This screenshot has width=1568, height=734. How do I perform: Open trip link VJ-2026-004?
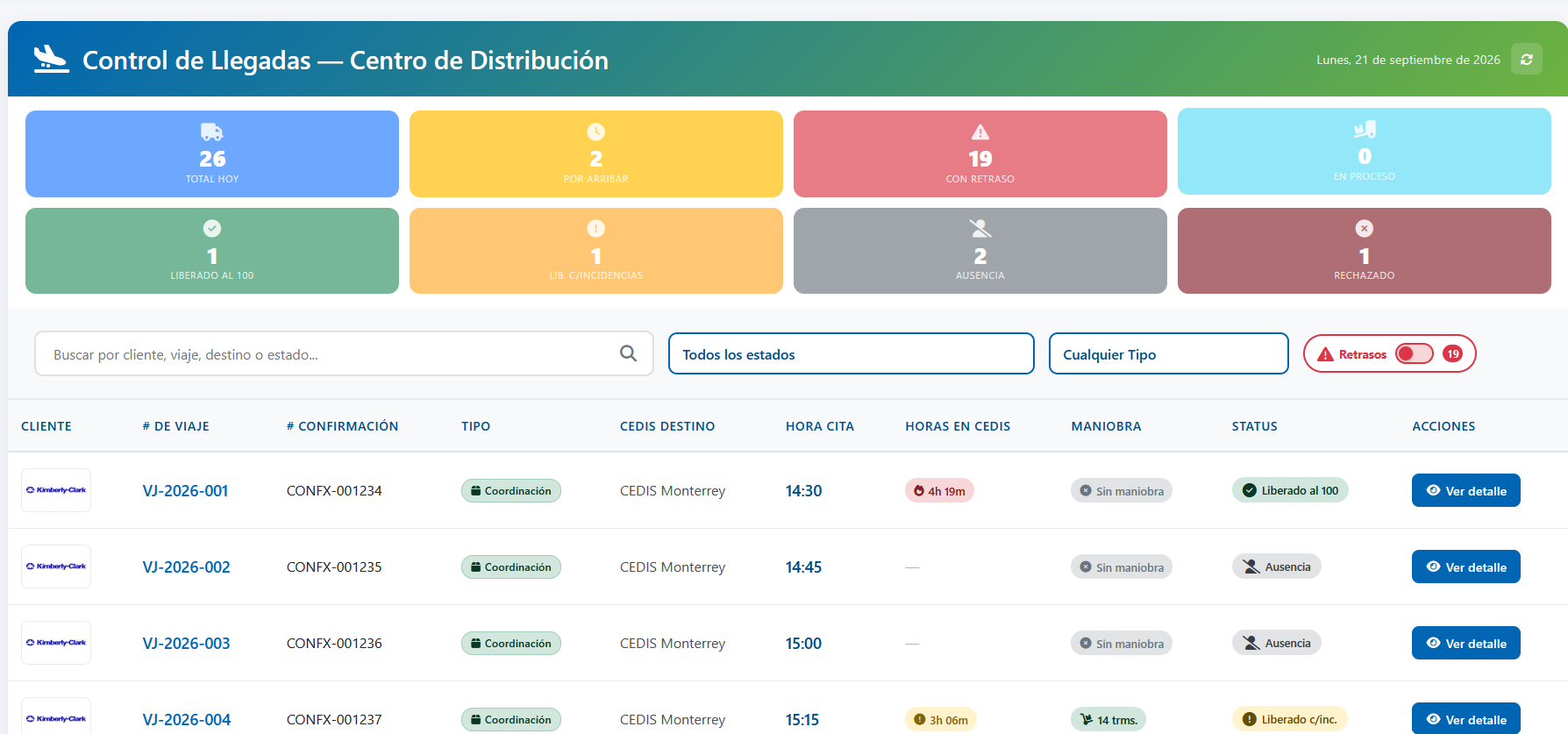pos(187,719)
